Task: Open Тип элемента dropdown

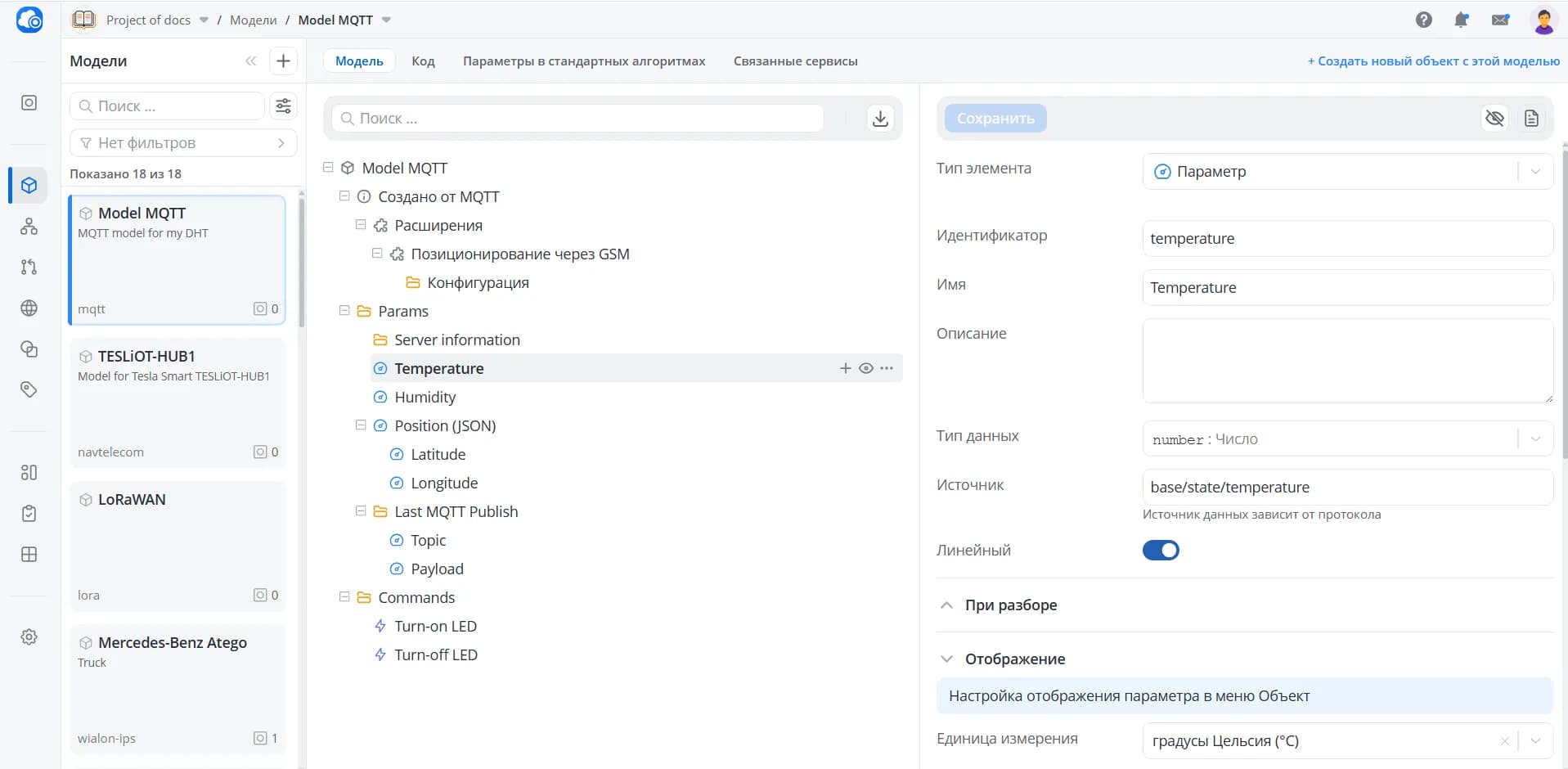Action: [1347, 172]
